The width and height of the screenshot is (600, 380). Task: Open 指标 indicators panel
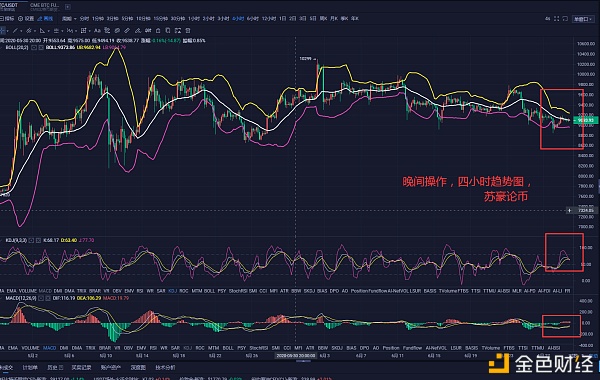(x=7, y=18)
